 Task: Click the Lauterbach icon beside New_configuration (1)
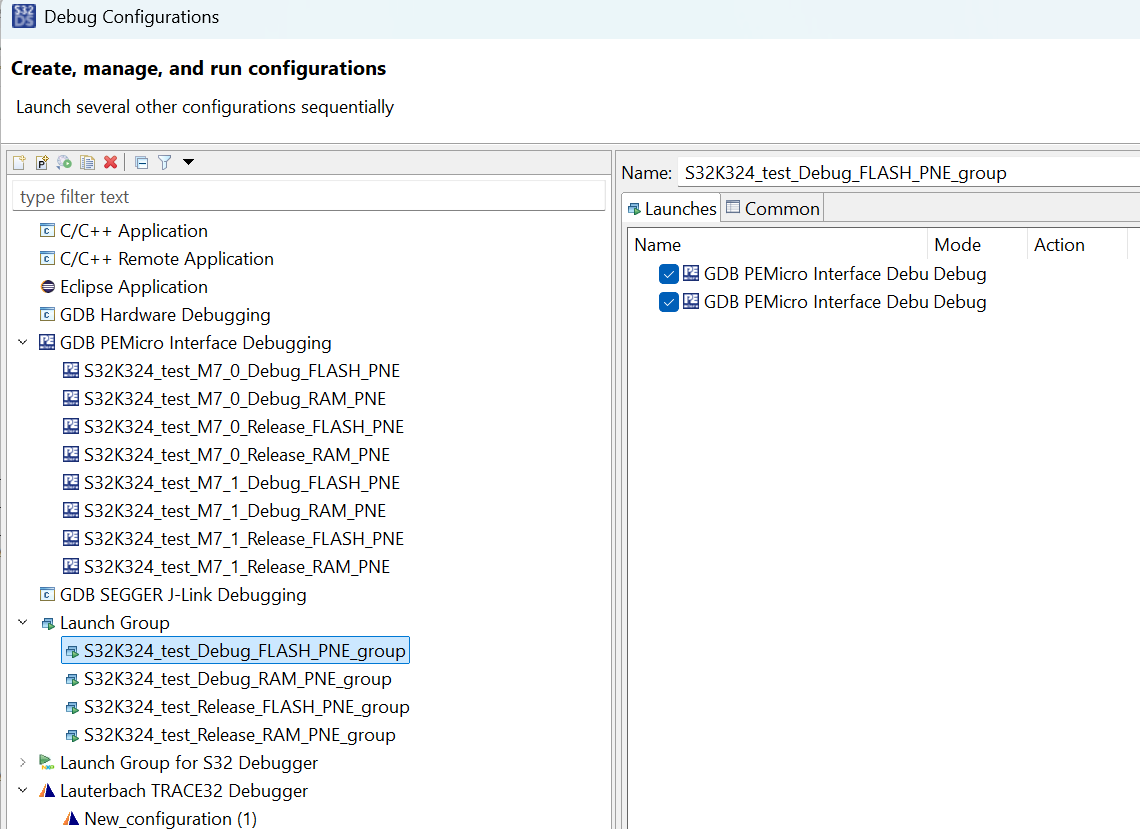(x=71, y=819)
